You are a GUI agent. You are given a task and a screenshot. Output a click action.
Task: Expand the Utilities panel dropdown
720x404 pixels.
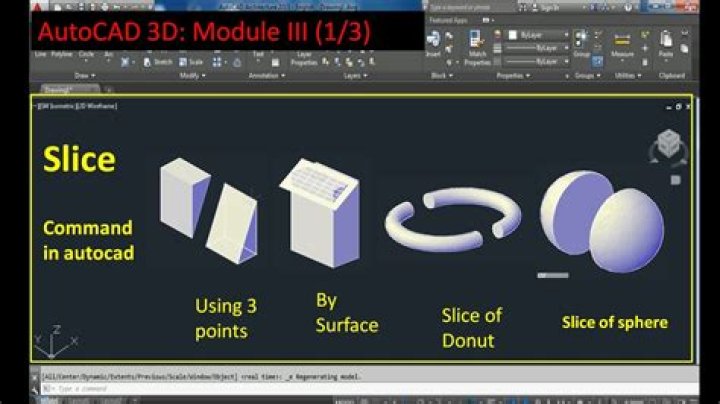point(628,76)
